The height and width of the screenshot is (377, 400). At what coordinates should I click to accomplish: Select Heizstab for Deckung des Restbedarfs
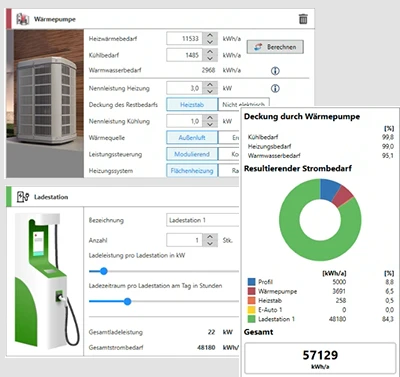click(x=192, y=105)
